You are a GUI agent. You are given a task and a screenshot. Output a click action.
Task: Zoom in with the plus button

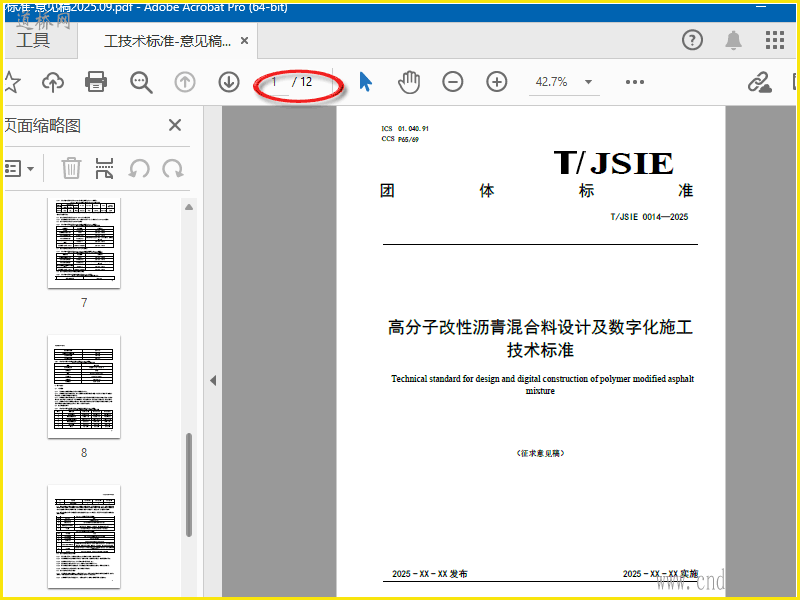click(496, 82)
